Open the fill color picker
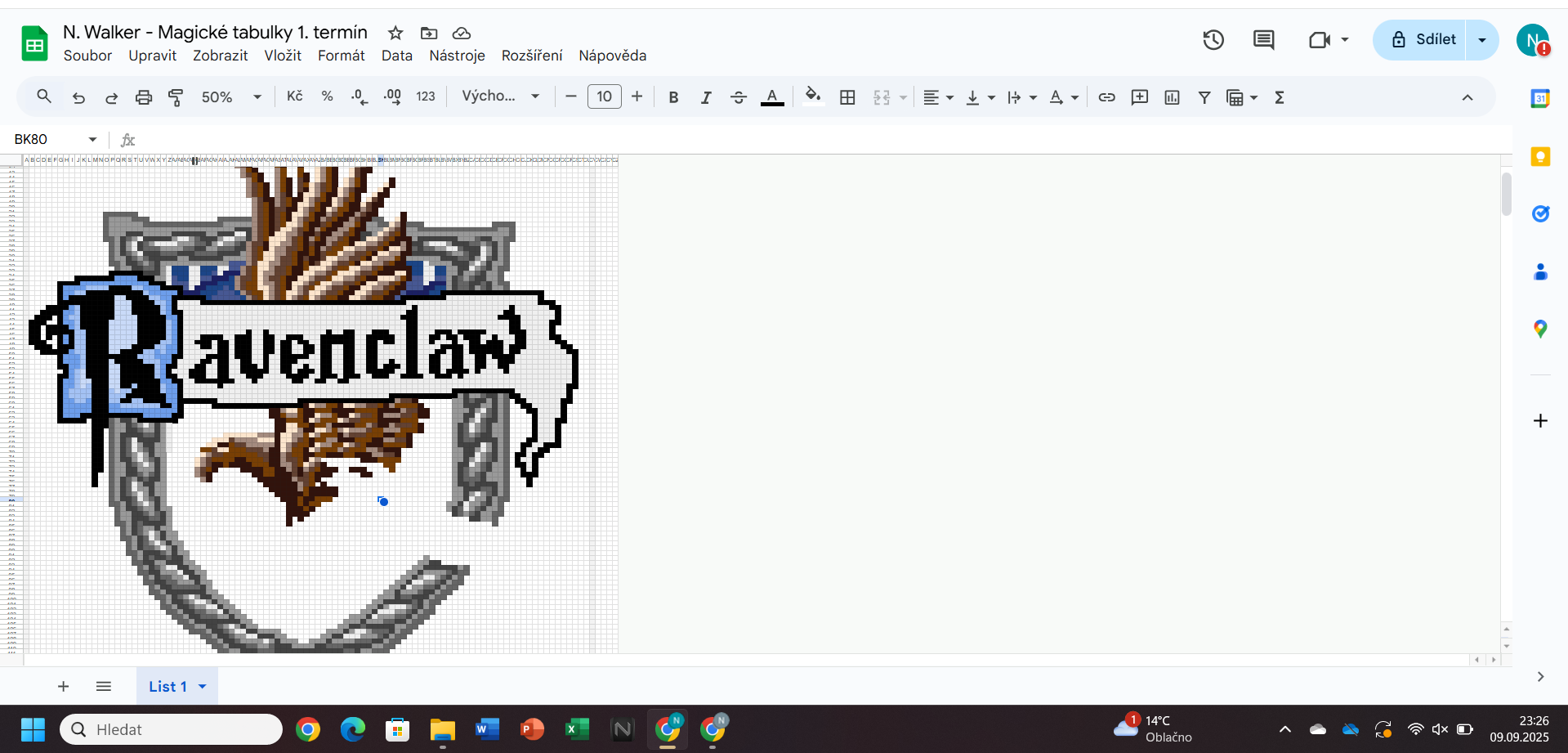Viewport: 1568px width, 753px height. click(x=813, y=96)
